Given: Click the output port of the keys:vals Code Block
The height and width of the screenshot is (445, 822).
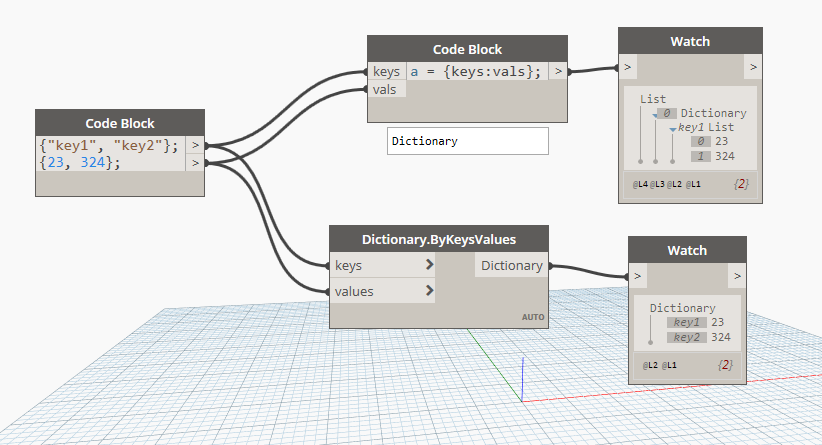Looking at the screenshot, I should coord(558,71).
